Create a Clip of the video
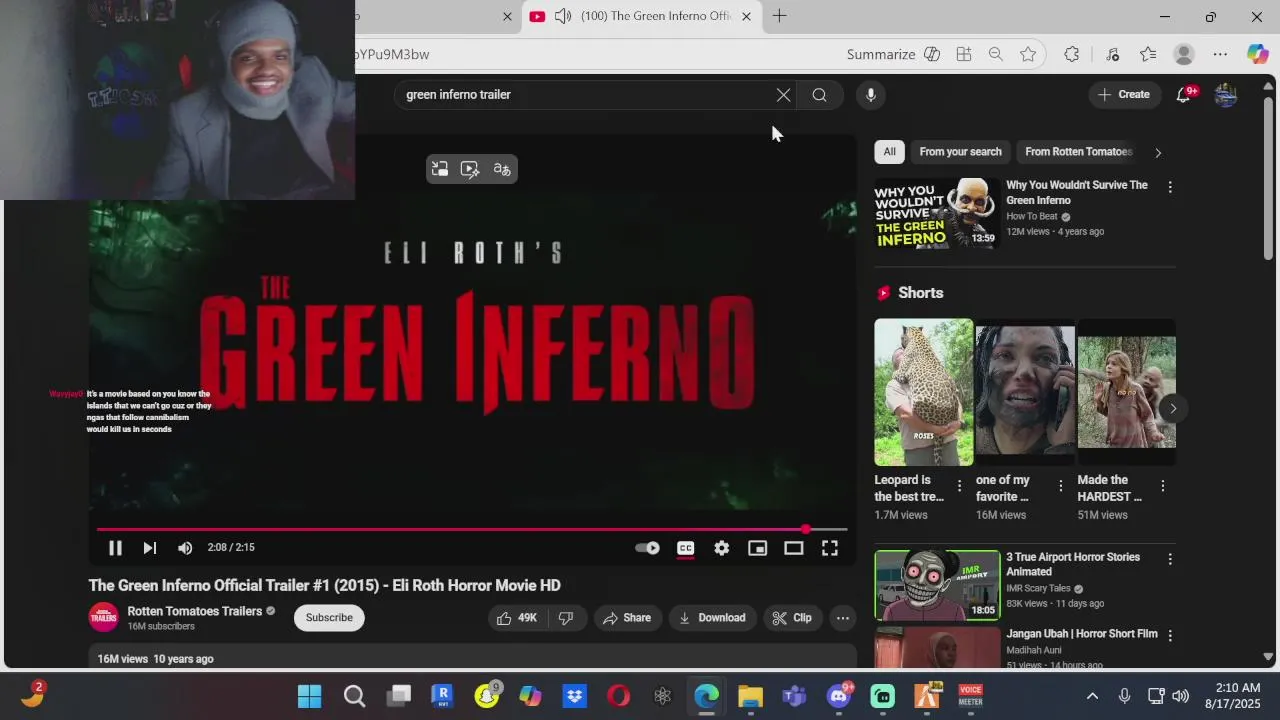 (792, 618)
